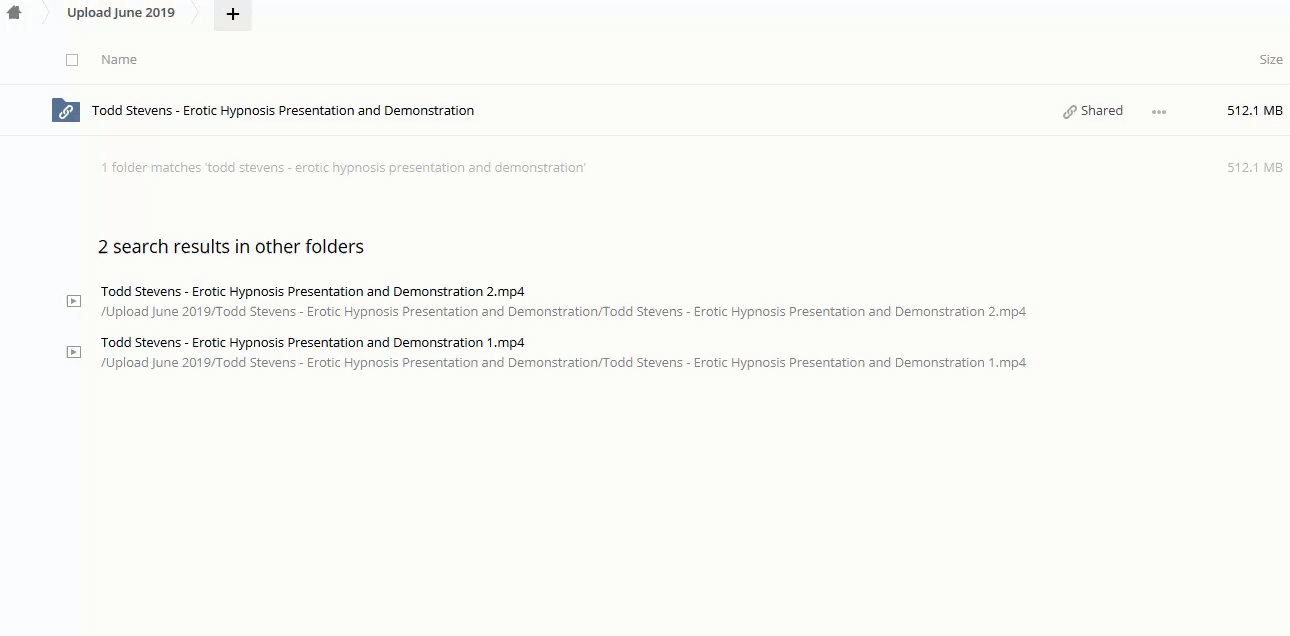Viewport: 1290px width, 636px height.
Task: Open the three-dot actions menu for the folder
Action: click(1159, 111)
